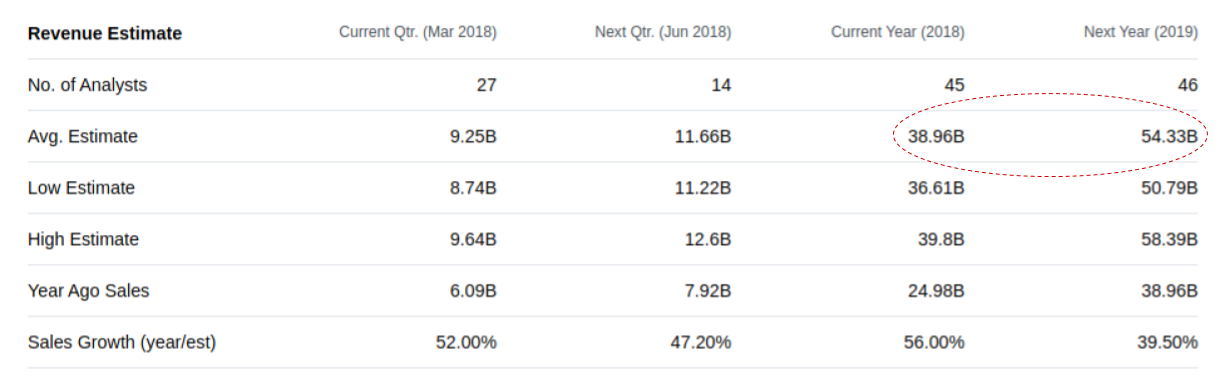
Task: Click the Low Estimate row label
Action: (81, 188)
